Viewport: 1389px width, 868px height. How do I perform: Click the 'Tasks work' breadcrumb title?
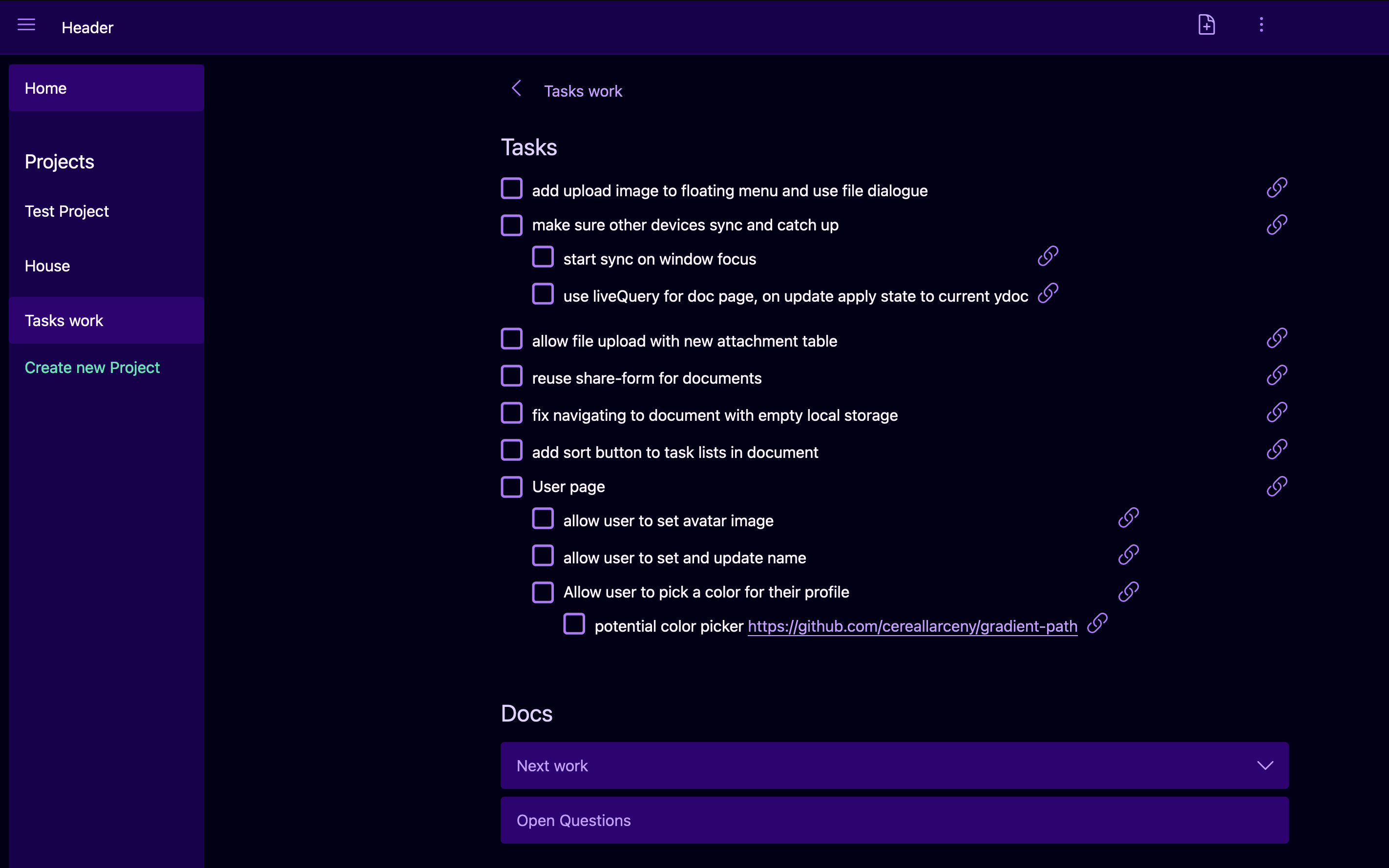coord(583,91)
